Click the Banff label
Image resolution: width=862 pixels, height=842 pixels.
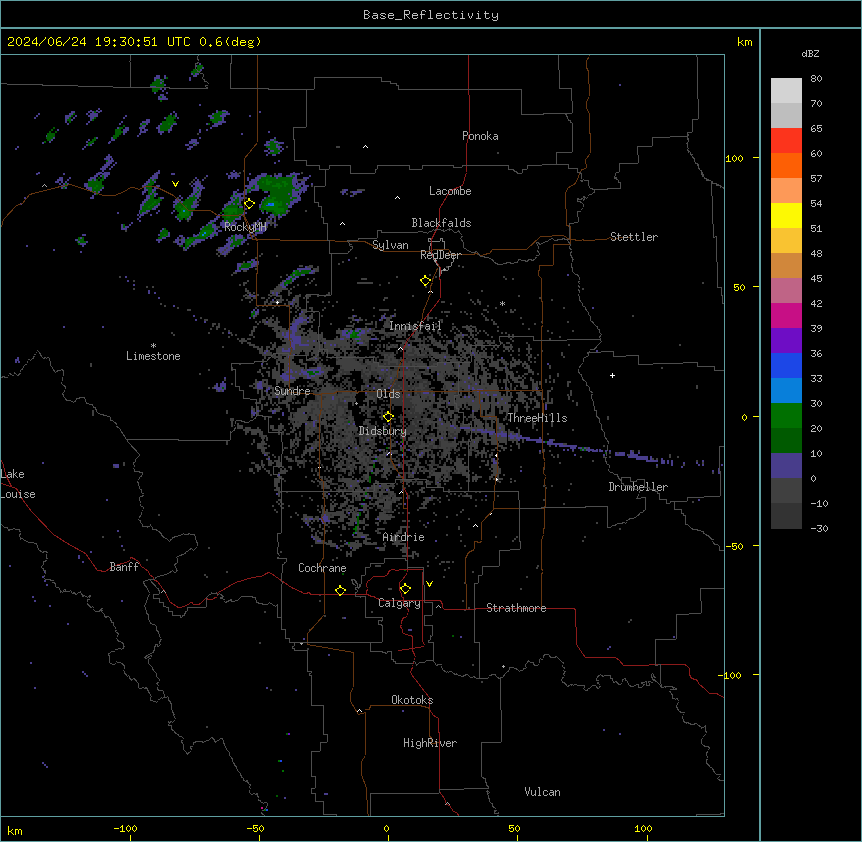[124, 567]
